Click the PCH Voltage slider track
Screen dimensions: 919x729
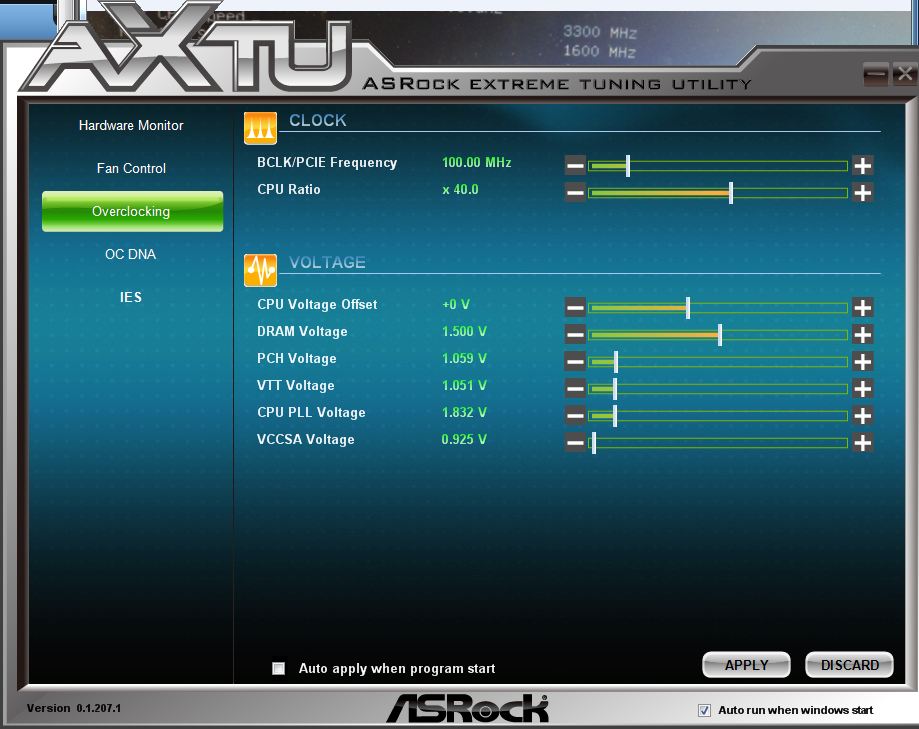click(x=718, y=362)
